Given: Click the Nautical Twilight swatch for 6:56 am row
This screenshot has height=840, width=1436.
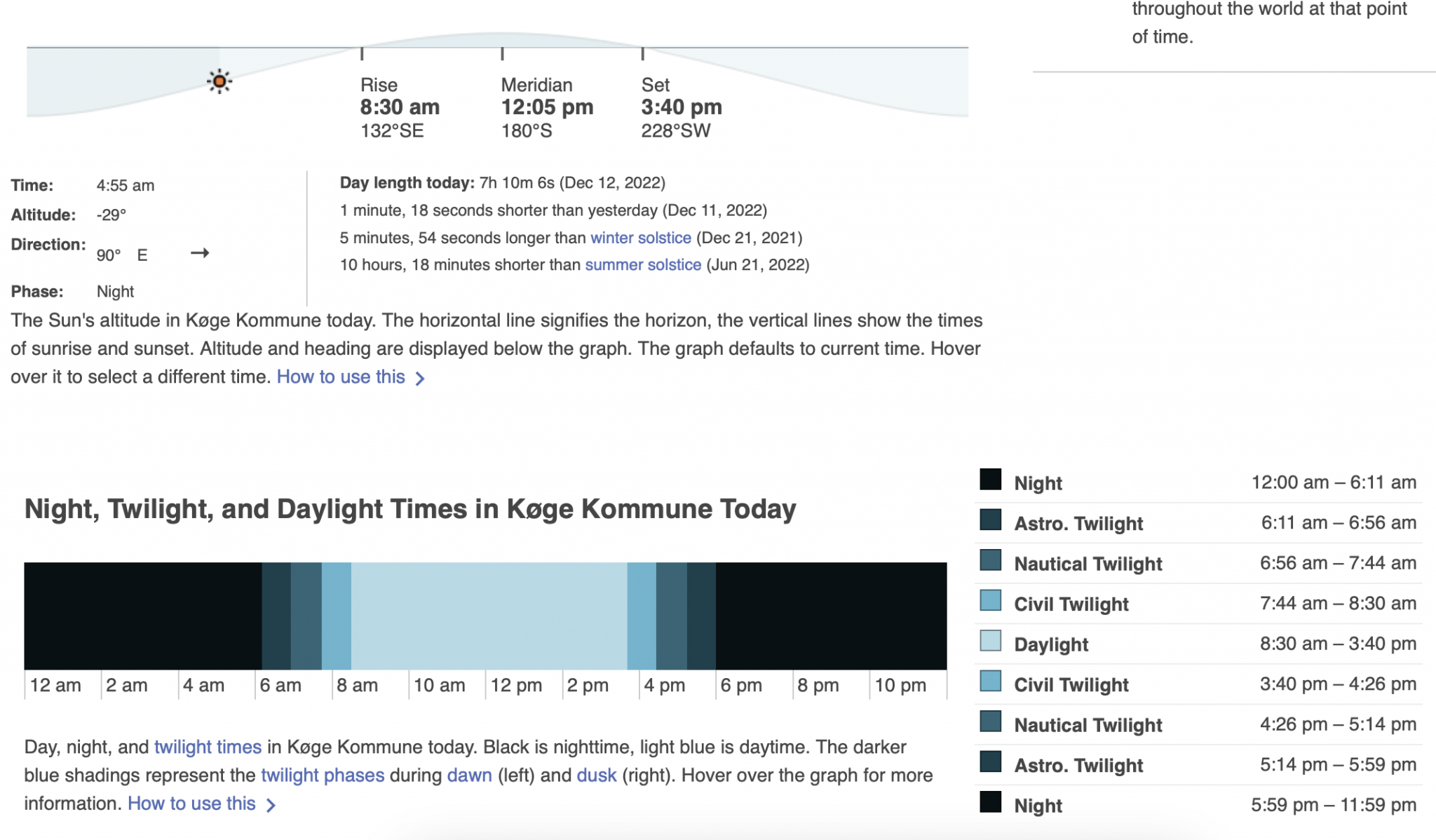Looking at the screenshot, I should point(990,560).
